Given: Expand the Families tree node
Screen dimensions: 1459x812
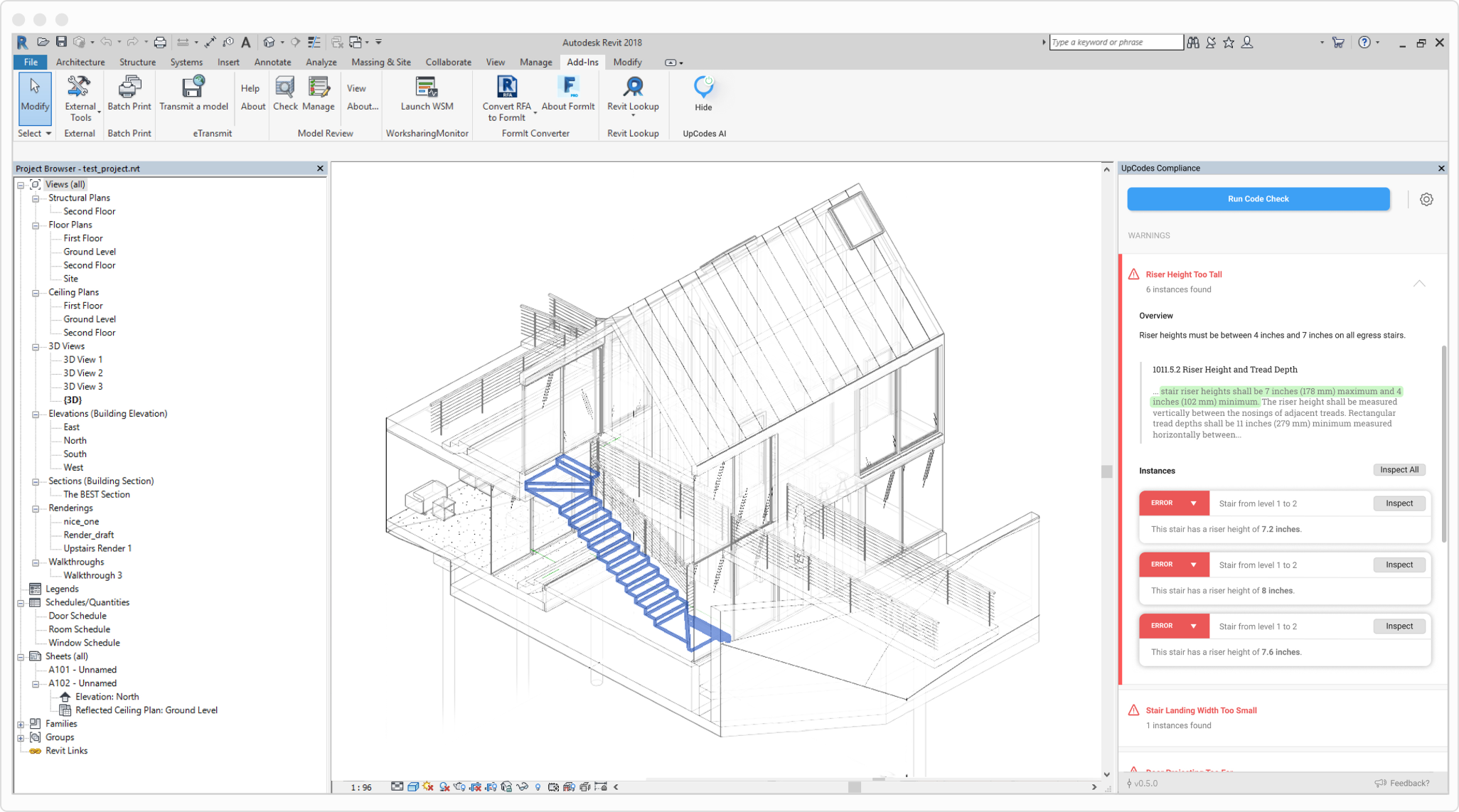Looking at the screenshot, I should click(21, 725).
